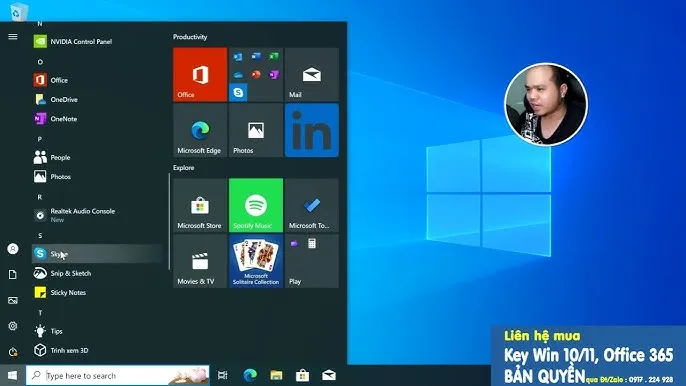Open Pictures from Start sidebar

click(x=13, y=300)
